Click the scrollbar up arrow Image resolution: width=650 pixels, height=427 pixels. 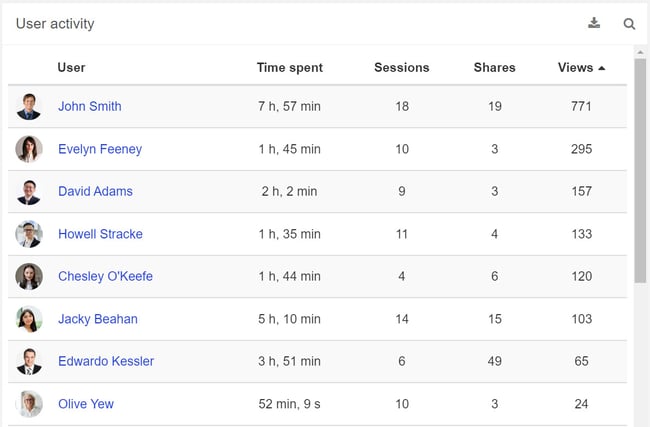[x=640, y=52]
